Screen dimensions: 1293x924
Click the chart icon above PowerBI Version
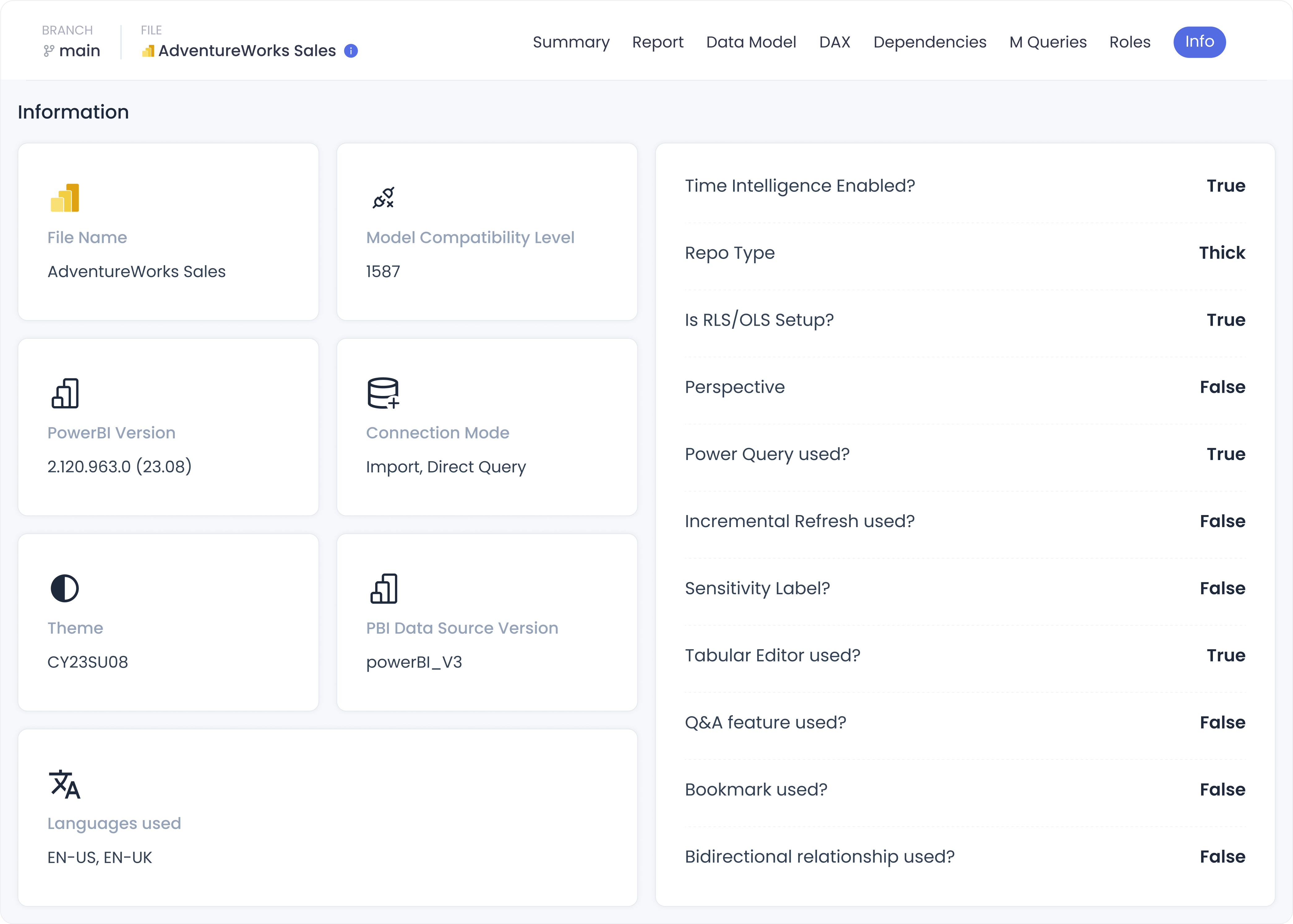(65, 393)
